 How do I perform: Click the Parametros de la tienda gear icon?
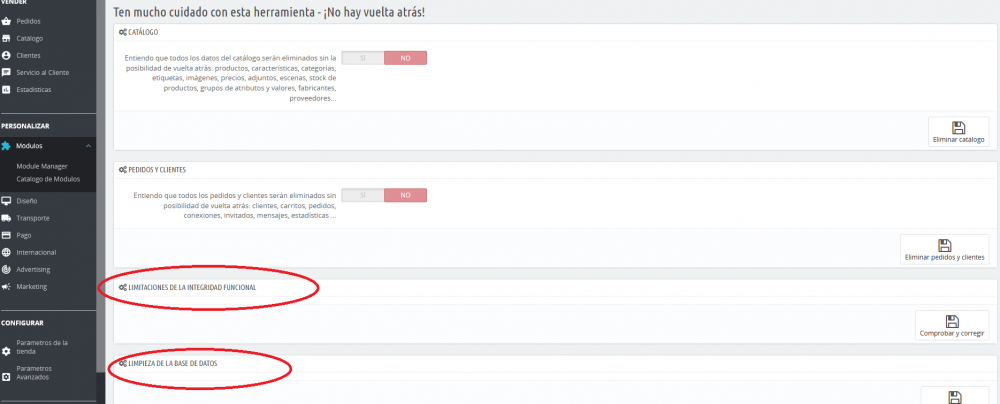6,351
